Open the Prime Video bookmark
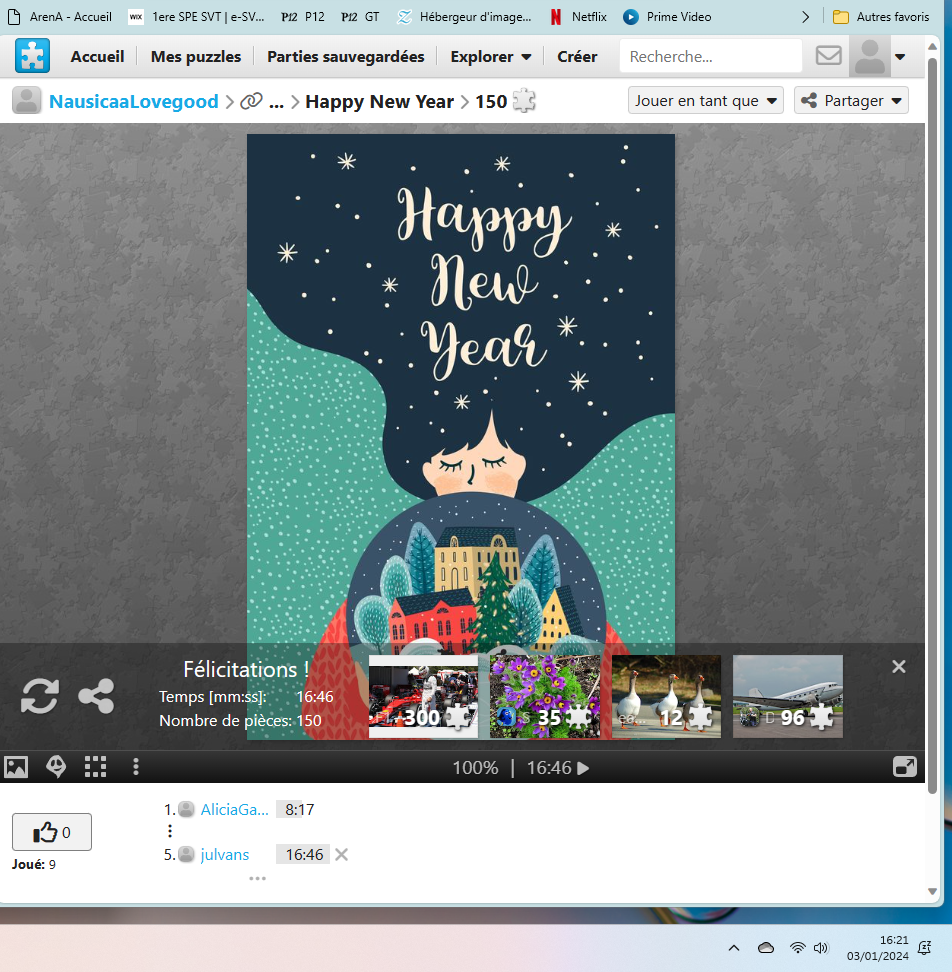This screenshot has width=952, height=972. click(x=667, y=17)
